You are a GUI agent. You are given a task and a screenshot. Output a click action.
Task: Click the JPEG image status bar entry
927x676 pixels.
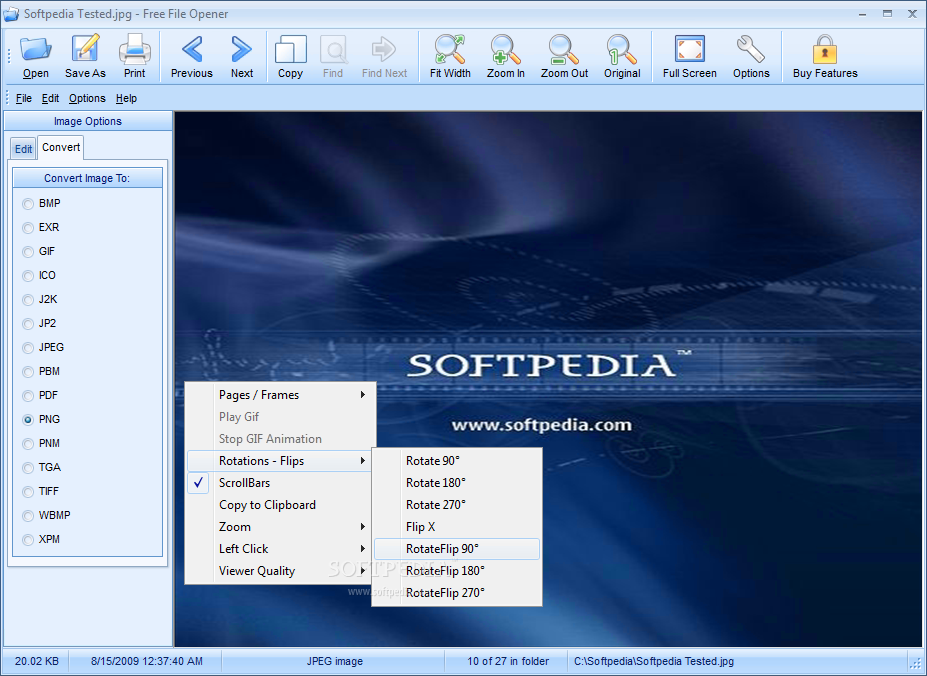tap(335, 661)
